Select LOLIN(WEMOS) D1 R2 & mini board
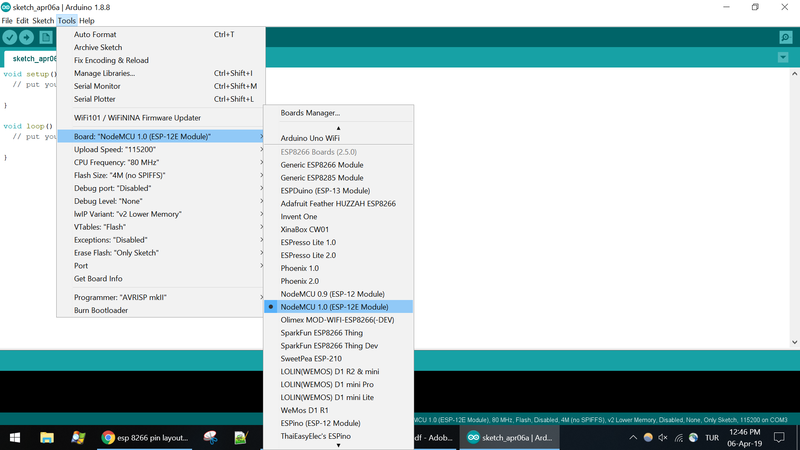Viewport: 800px width, 450px height. [x=338, y=371]
